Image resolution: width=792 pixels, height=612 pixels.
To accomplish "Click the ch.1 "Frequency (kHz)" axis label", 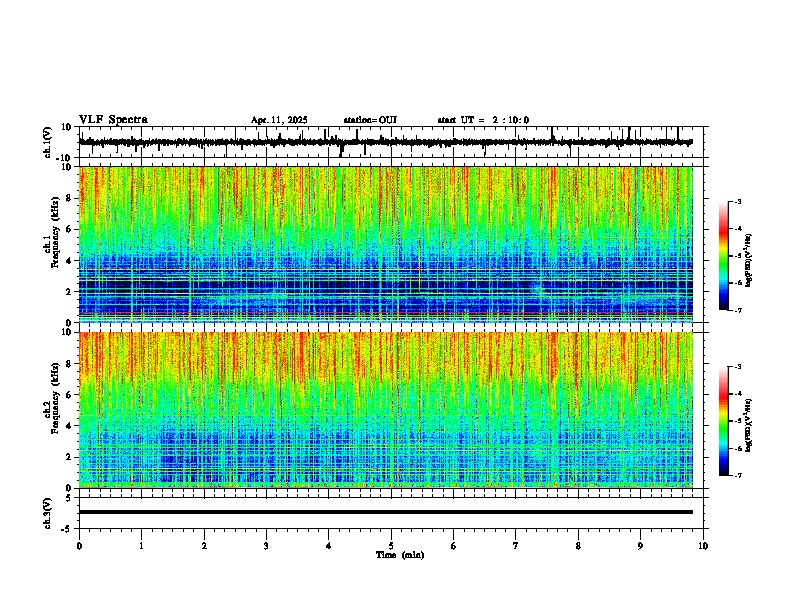I will point(55,232).
